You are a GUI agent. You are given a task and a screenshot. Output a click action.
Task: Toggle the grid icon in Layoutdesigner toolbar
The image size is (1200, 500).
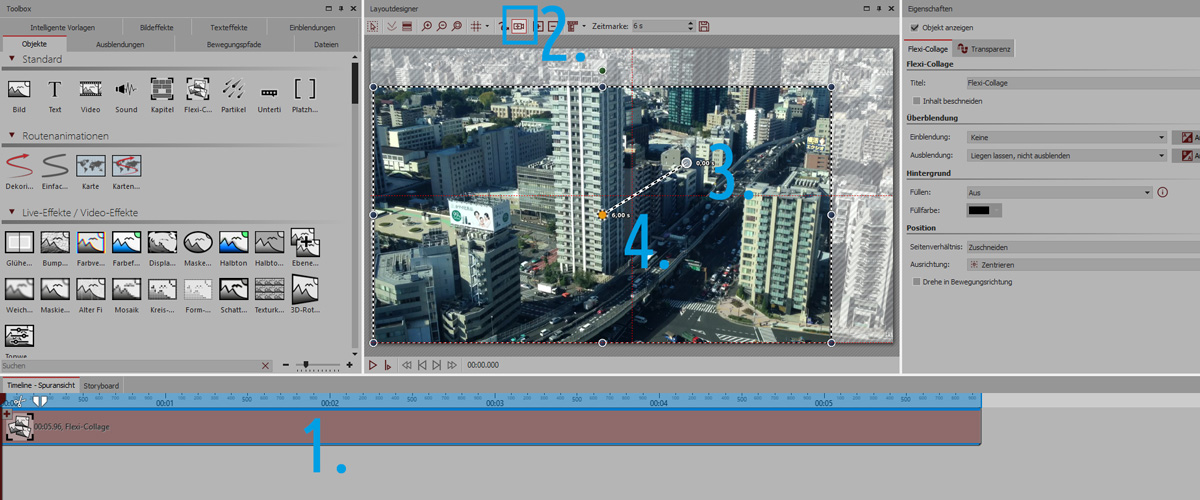pyautogui.click(x=475, y=26)
